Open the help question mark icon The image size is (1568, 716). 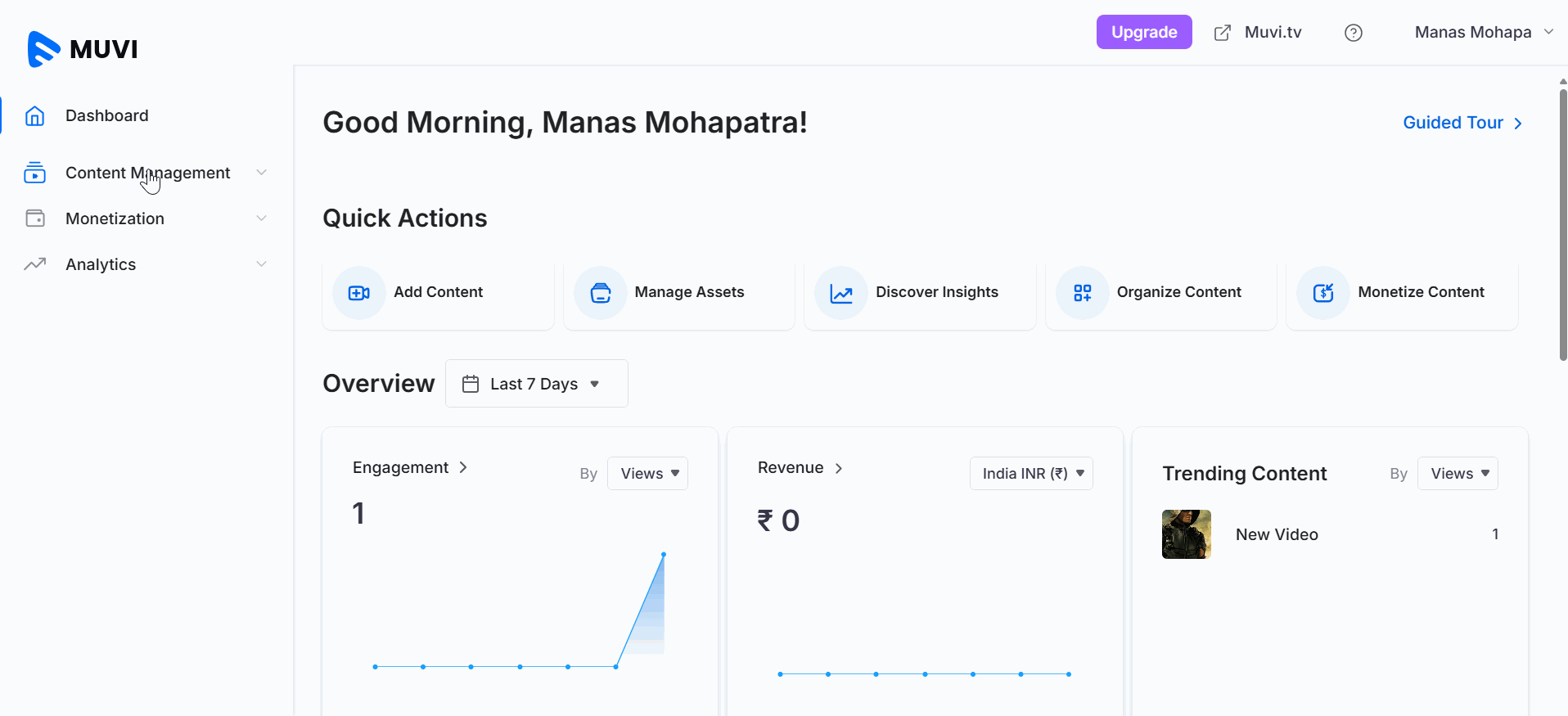[1353, 33]
